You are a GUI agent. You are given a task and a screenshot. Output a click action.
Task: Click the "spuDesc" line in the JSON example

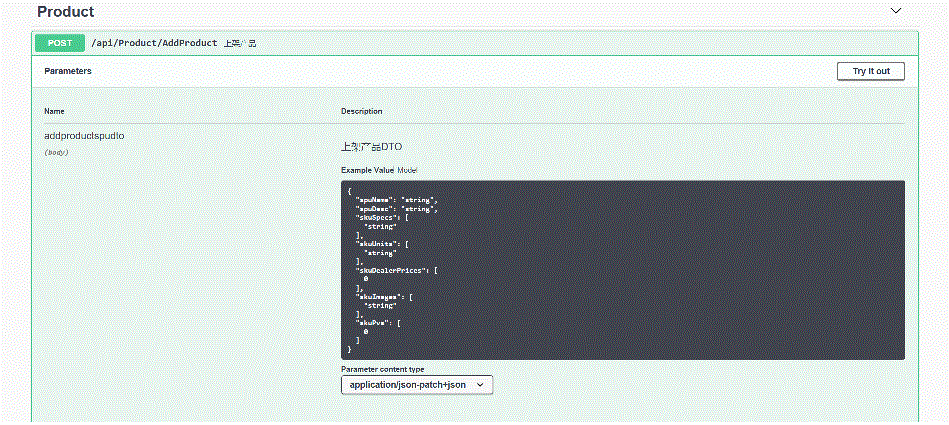click(396, 208)
